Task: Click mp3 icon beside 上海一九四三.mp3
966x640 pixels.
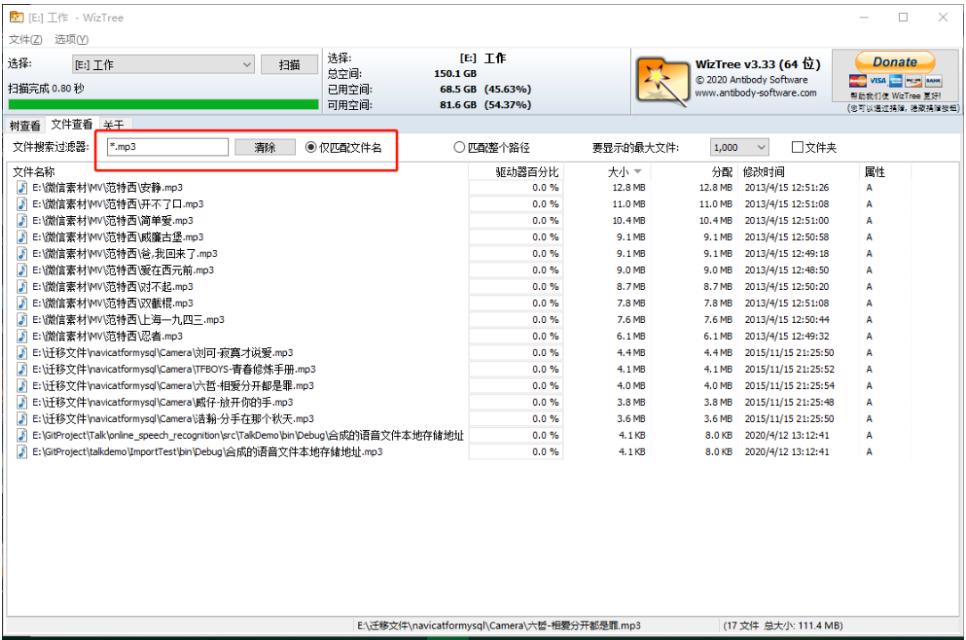Action: click(22, 320)
